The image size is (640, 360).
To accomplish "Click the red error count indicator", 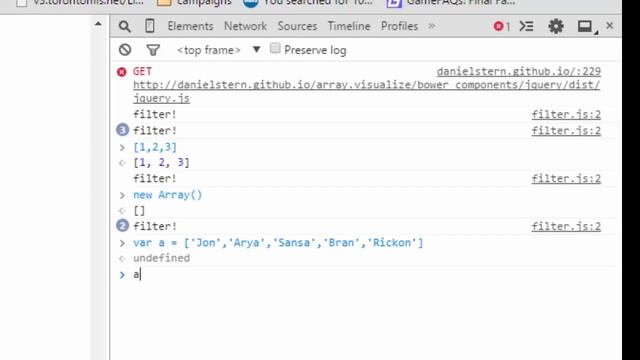I will click(501, 27).
